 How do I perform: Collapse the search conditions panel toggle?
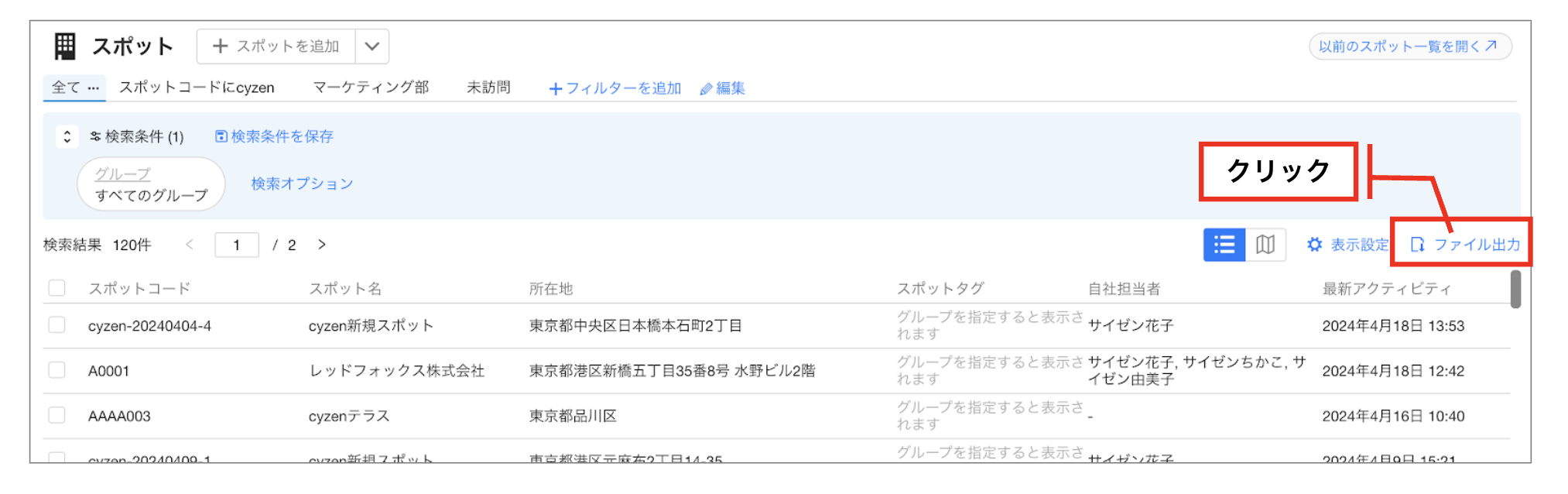click(67, 136)
